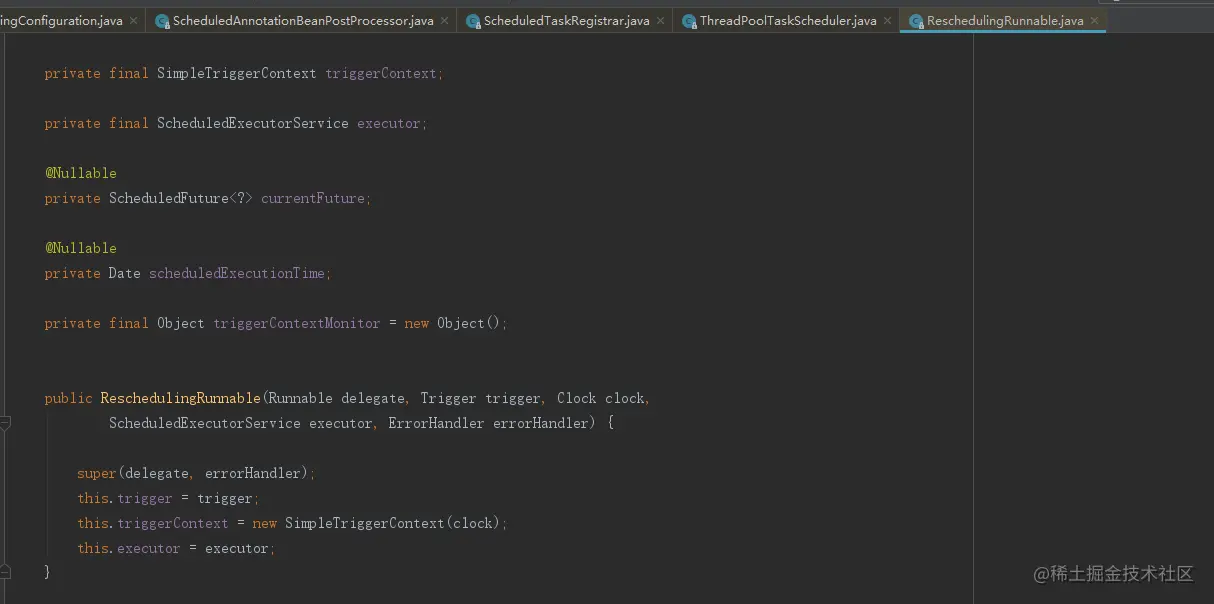
Task: Click 'ScheduledExecutorService executor' constructor parameter
Action: tap(241, 423)
